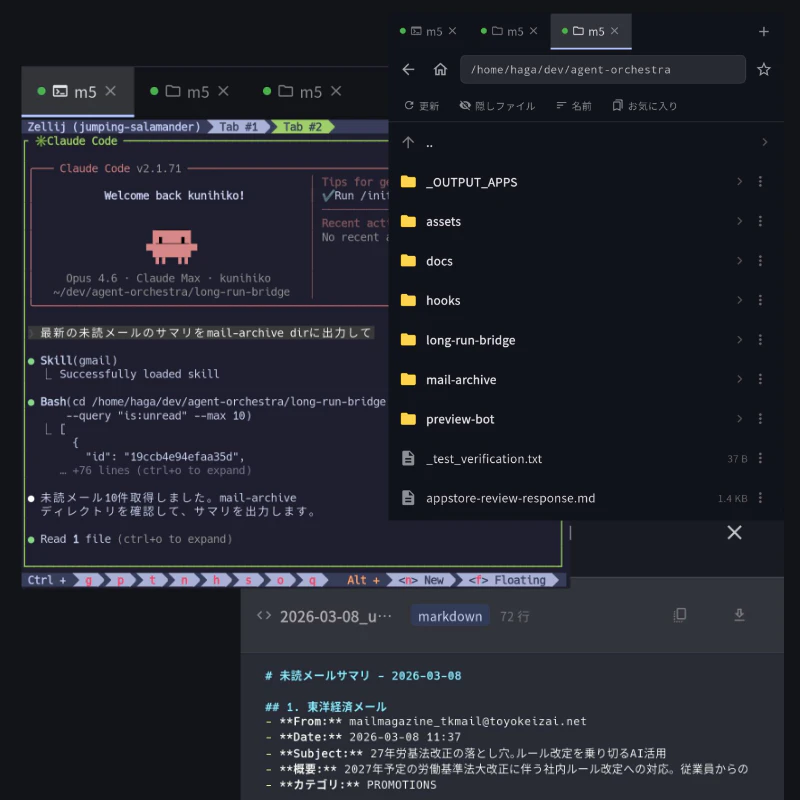
Task: Open the _OUTPUT_APPS folder
Action: 586,182
